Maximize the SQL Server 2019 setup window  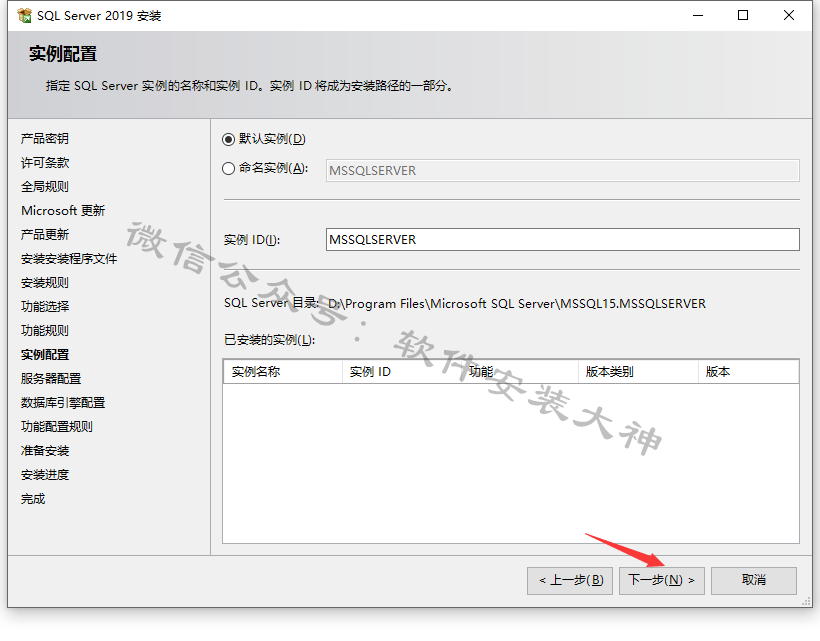tap(743, 16)
